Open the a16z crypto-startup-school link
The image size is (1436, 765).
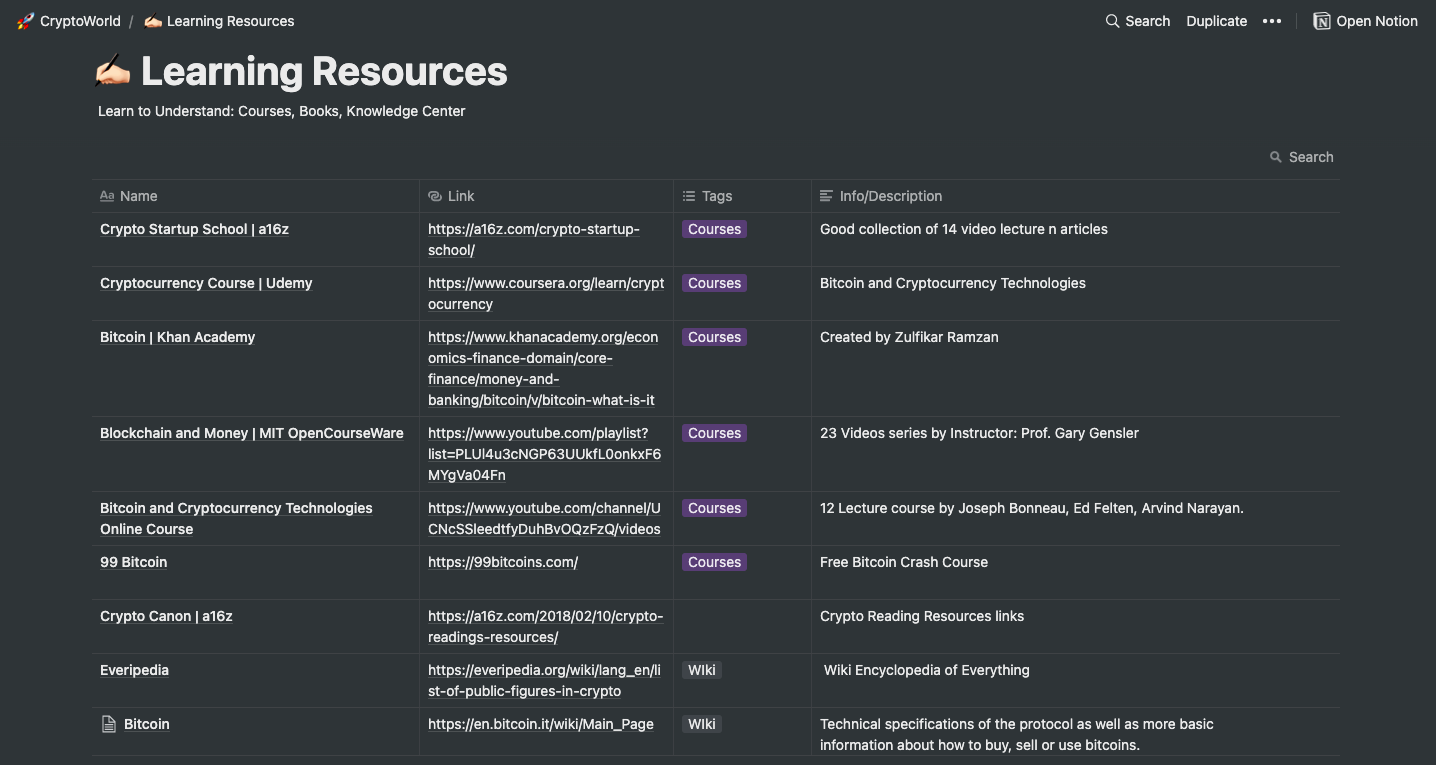click(x=533, y=229)
